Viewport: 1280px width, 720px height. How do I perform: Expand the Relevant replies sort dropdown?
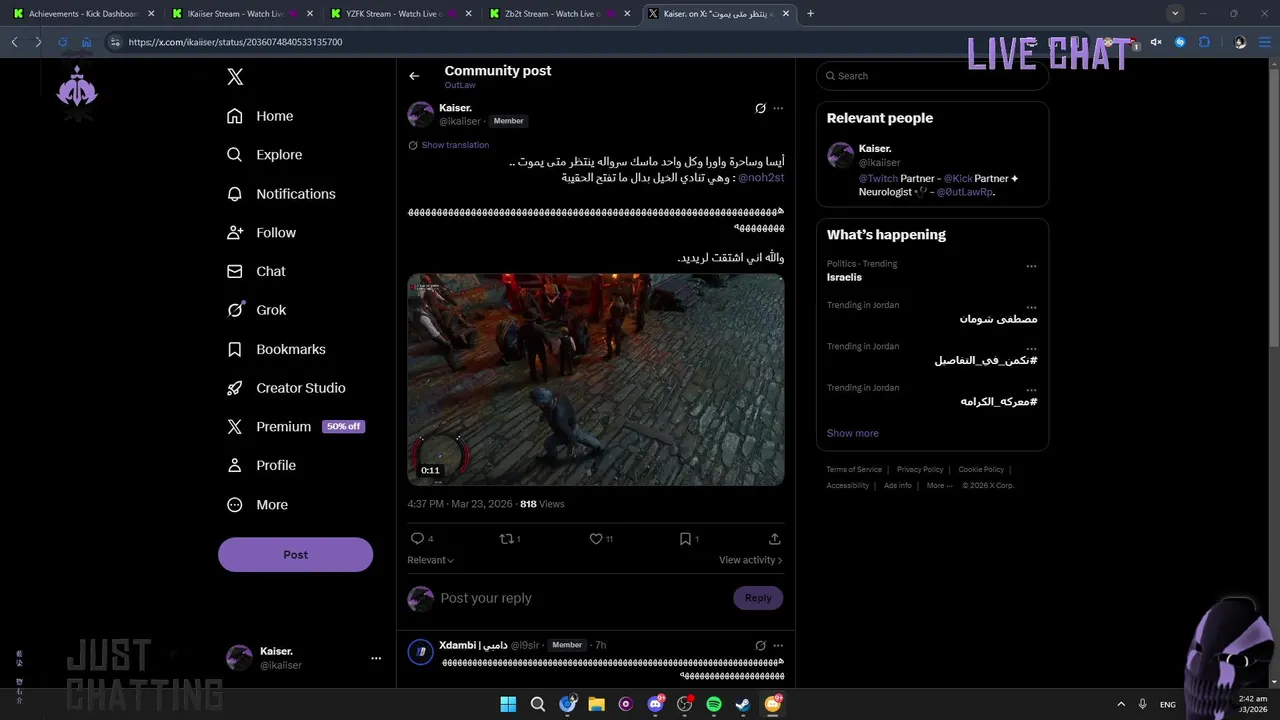coord(431,560)
